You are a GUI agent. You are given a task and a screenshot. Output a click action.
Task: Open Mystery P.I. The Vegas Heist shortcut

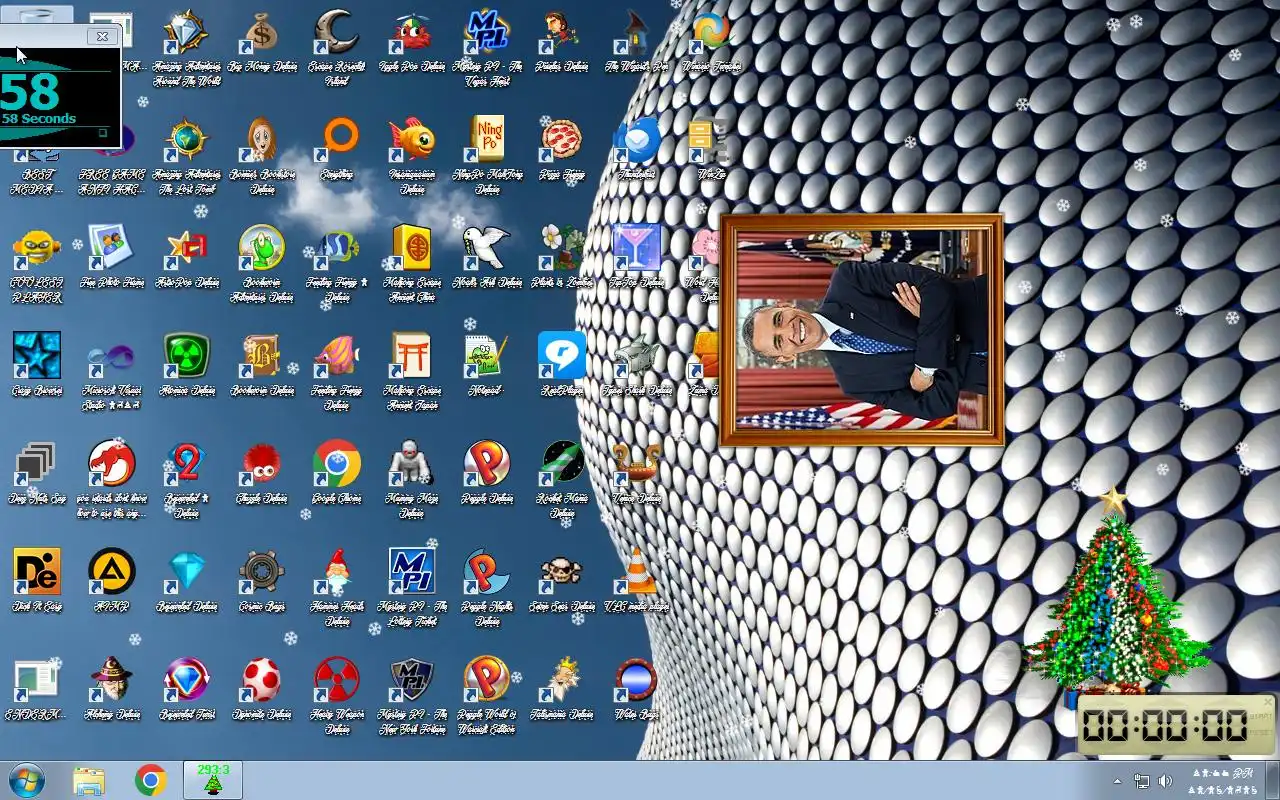[x=487, y=33]
